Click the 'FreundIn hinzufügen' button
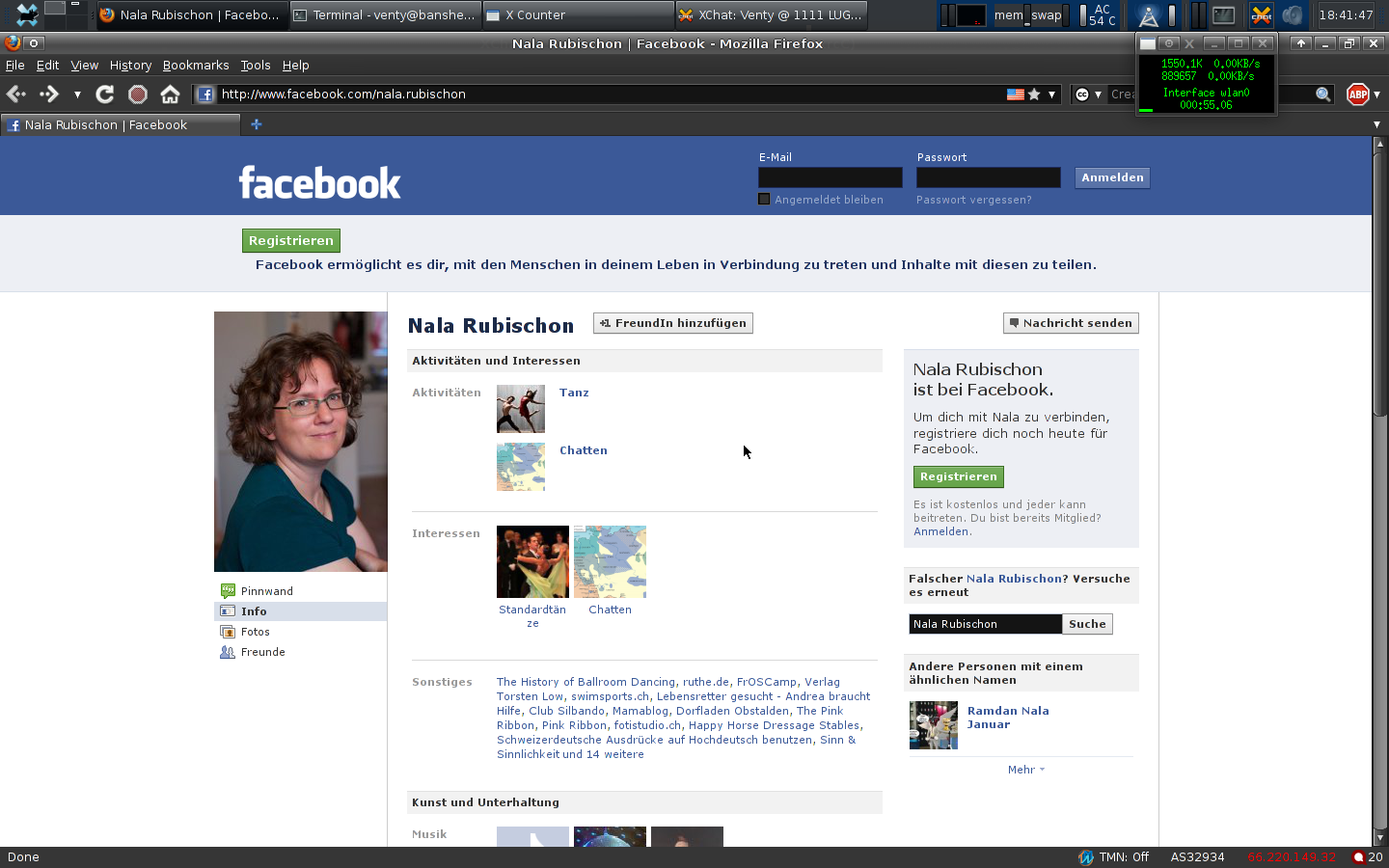The height and width of the screenshot is (868, 1389). (673, 323)
